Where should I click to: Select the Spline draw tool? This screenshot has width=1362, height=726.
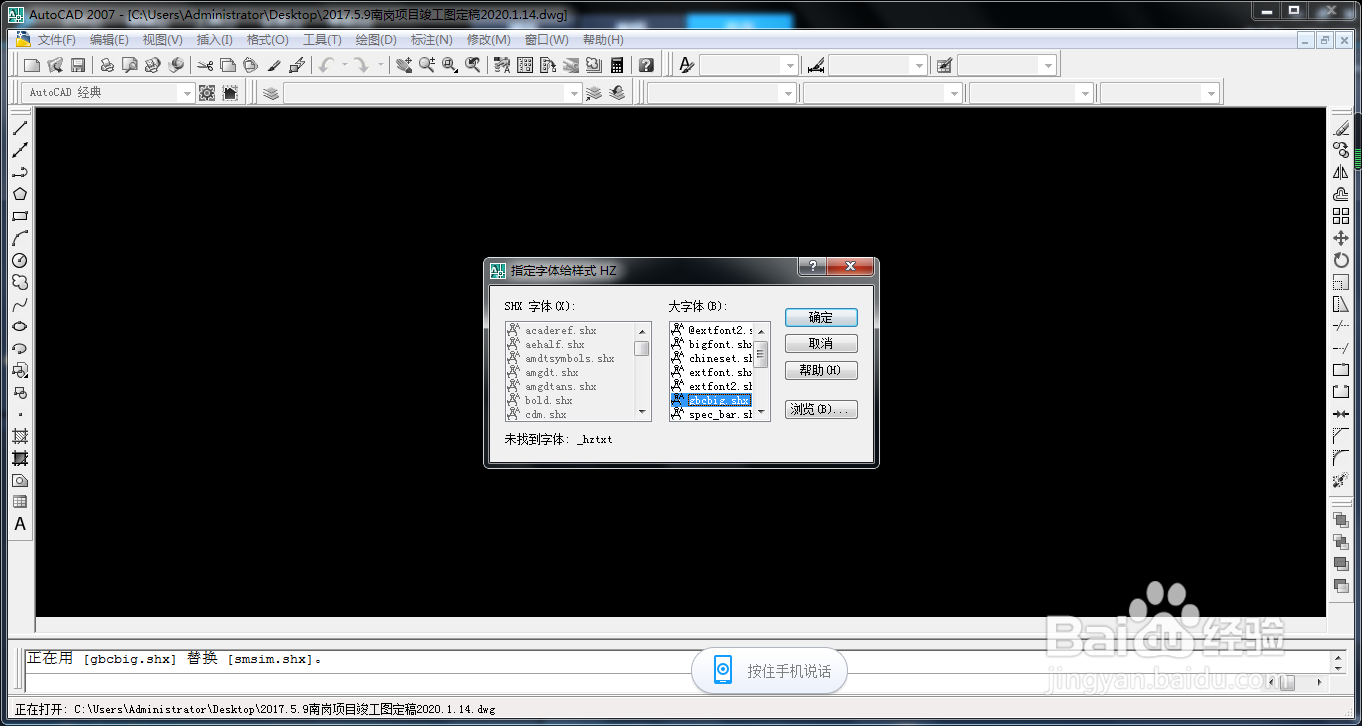pyautogui.click(x=20, y=304)
